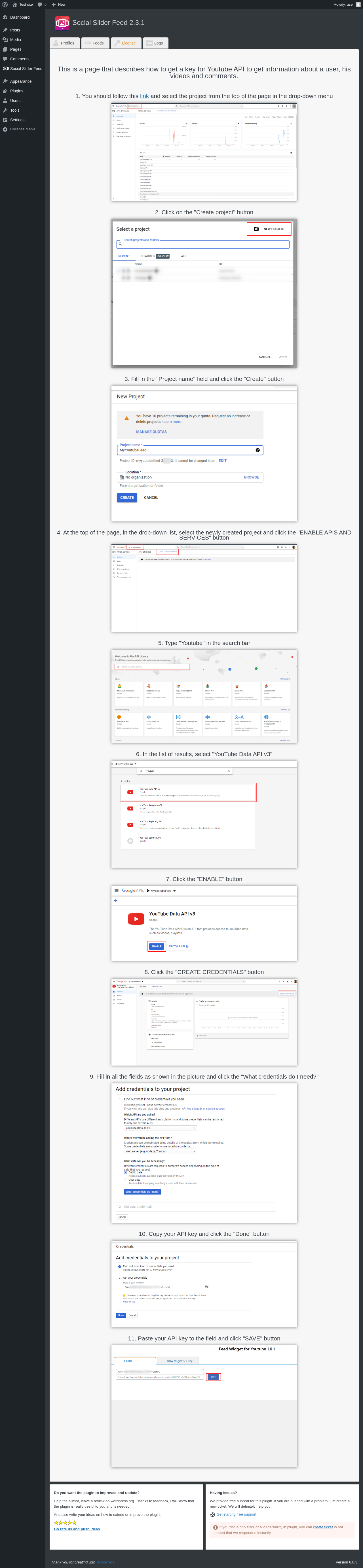The height and width of the screenshot is (1568, 363).
Task: Click "Do you want the plugin to improved" heading
Action: click(96, 1493)
